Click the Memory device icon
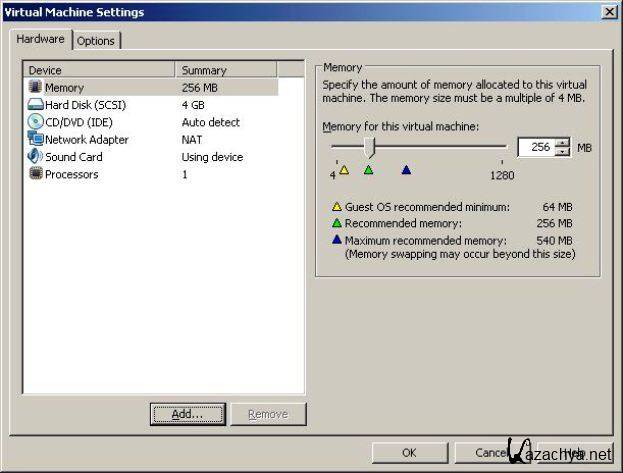The width and height of the screenshot is (623, 473). [x=35, y=88]
